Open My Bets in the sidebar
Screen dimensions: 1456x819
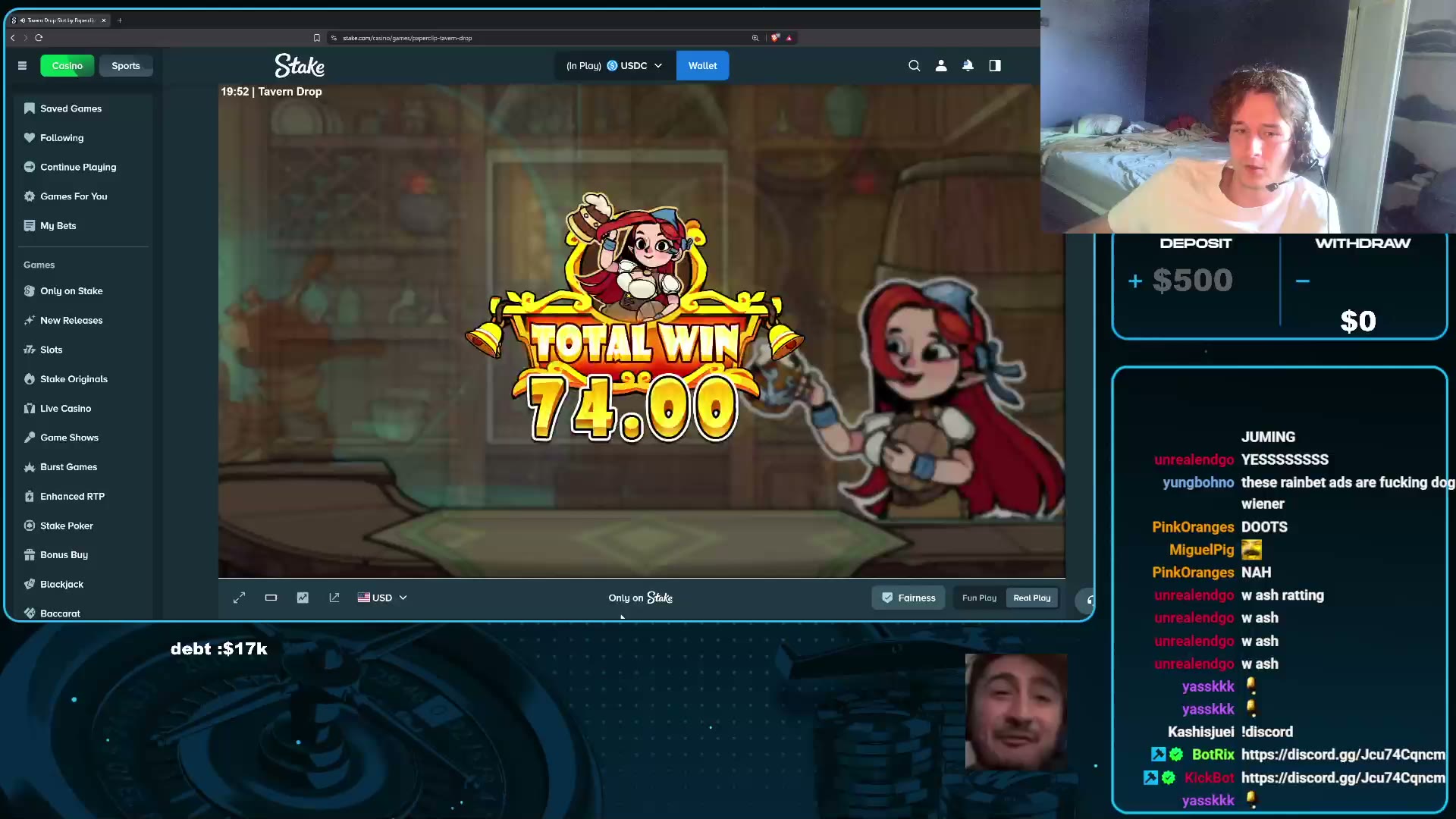point(83,226)
